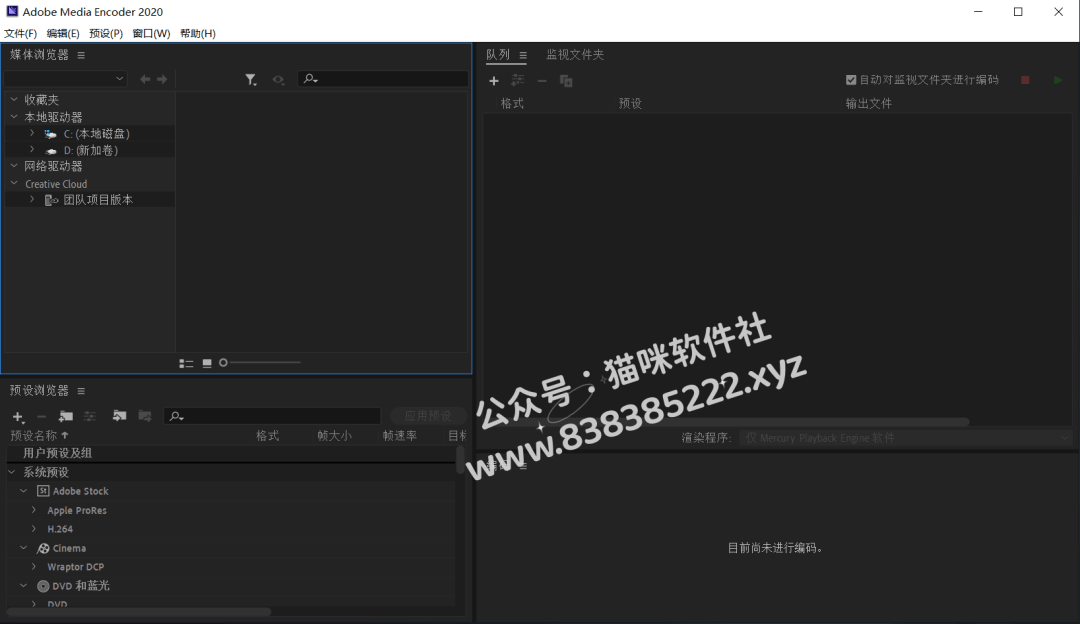This screenshot has height=624, width=1080.
Task: Expand the Apple ProRes presets
Action: point(34,510)
